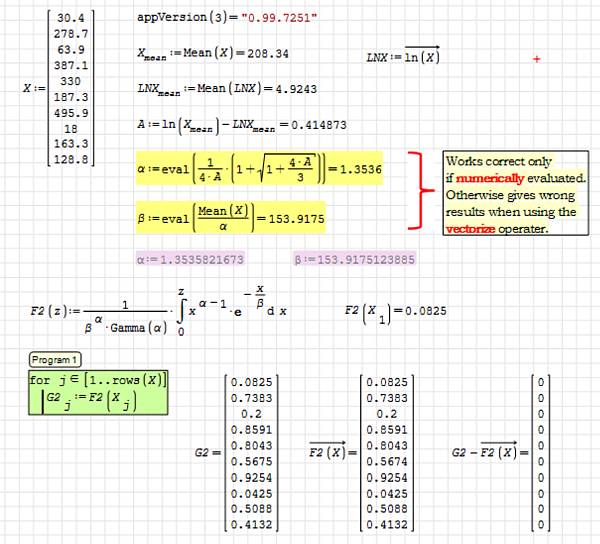The width and height of the screenshot is (600, 544).
Task: Select the Program 1 label box
Action: tap(56, 360)
